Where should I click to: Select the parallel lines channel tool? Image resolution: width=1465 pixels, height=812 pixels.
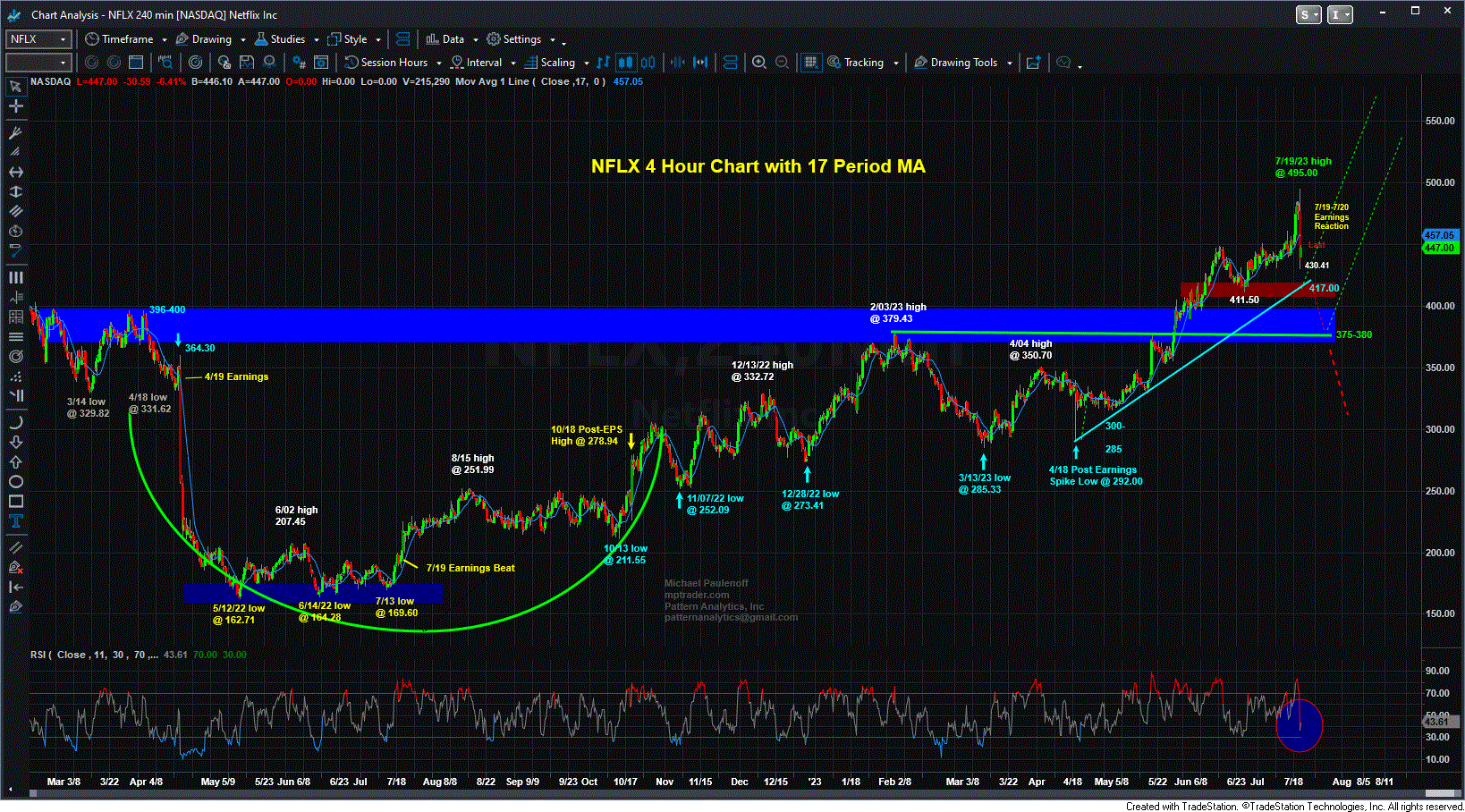(x=15, y=211)
